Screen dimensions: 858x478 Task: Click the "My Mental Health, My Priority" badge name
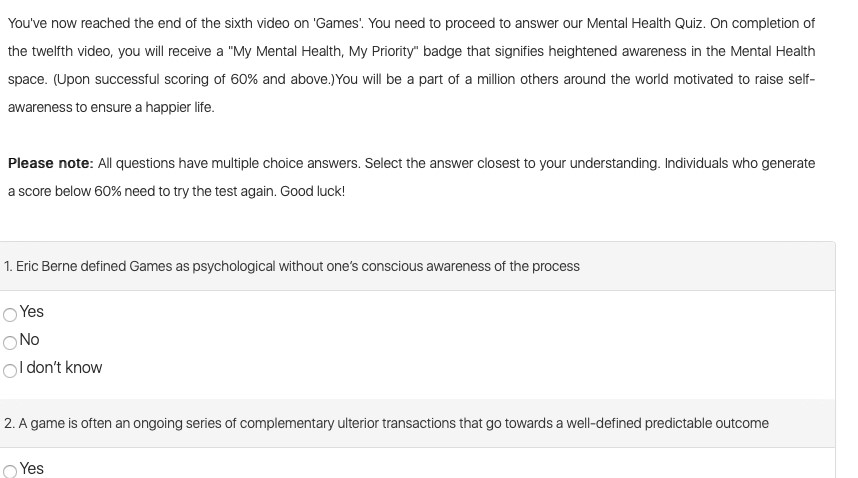point(323,51)
